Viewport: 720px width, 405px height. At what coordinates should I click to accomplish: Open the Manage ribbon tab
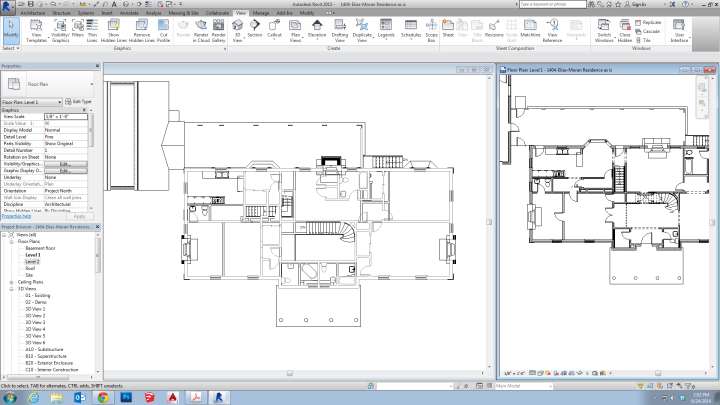261,13
